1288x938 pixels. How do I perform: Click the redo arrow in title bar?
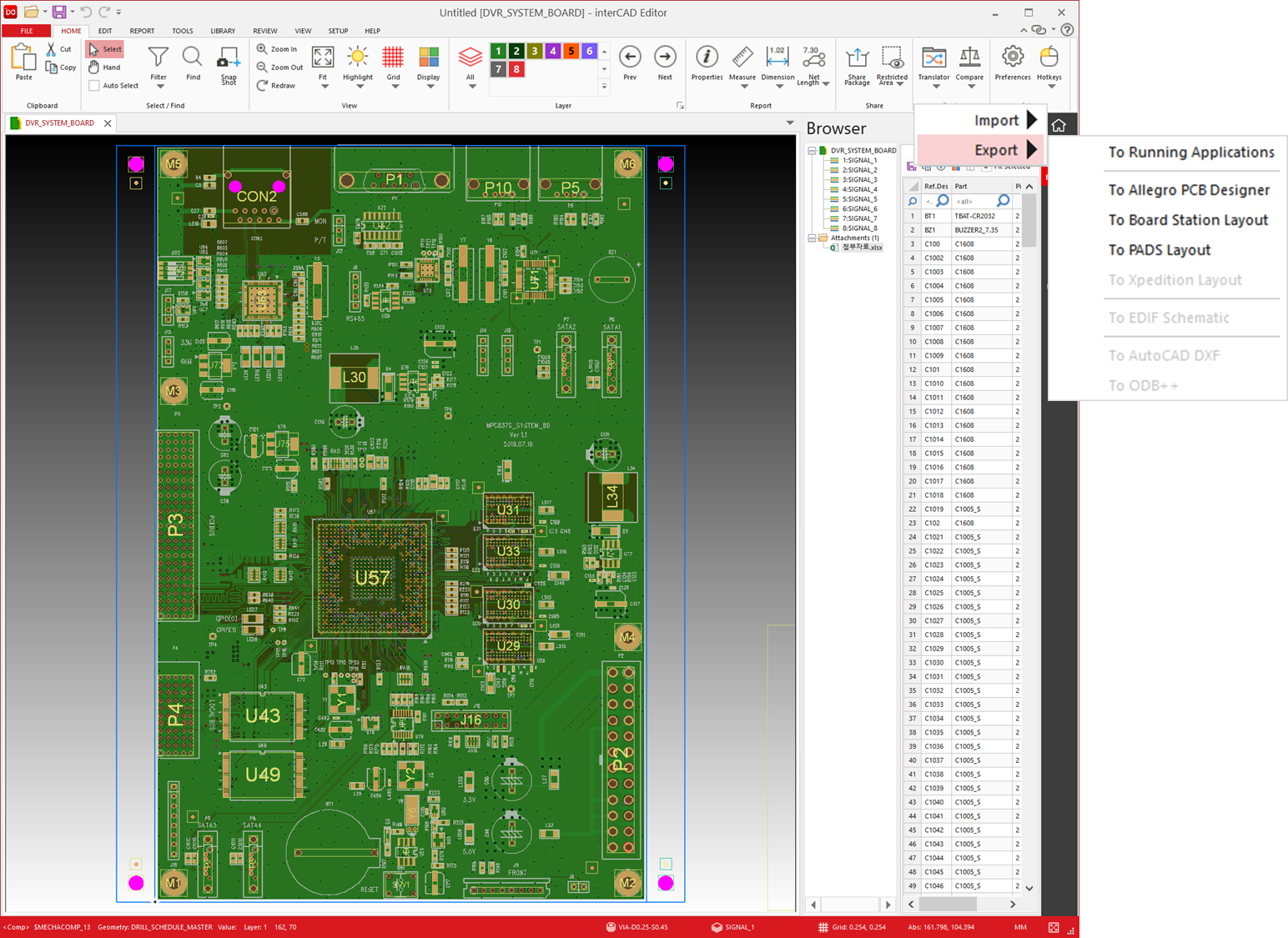tap(104, 12)
